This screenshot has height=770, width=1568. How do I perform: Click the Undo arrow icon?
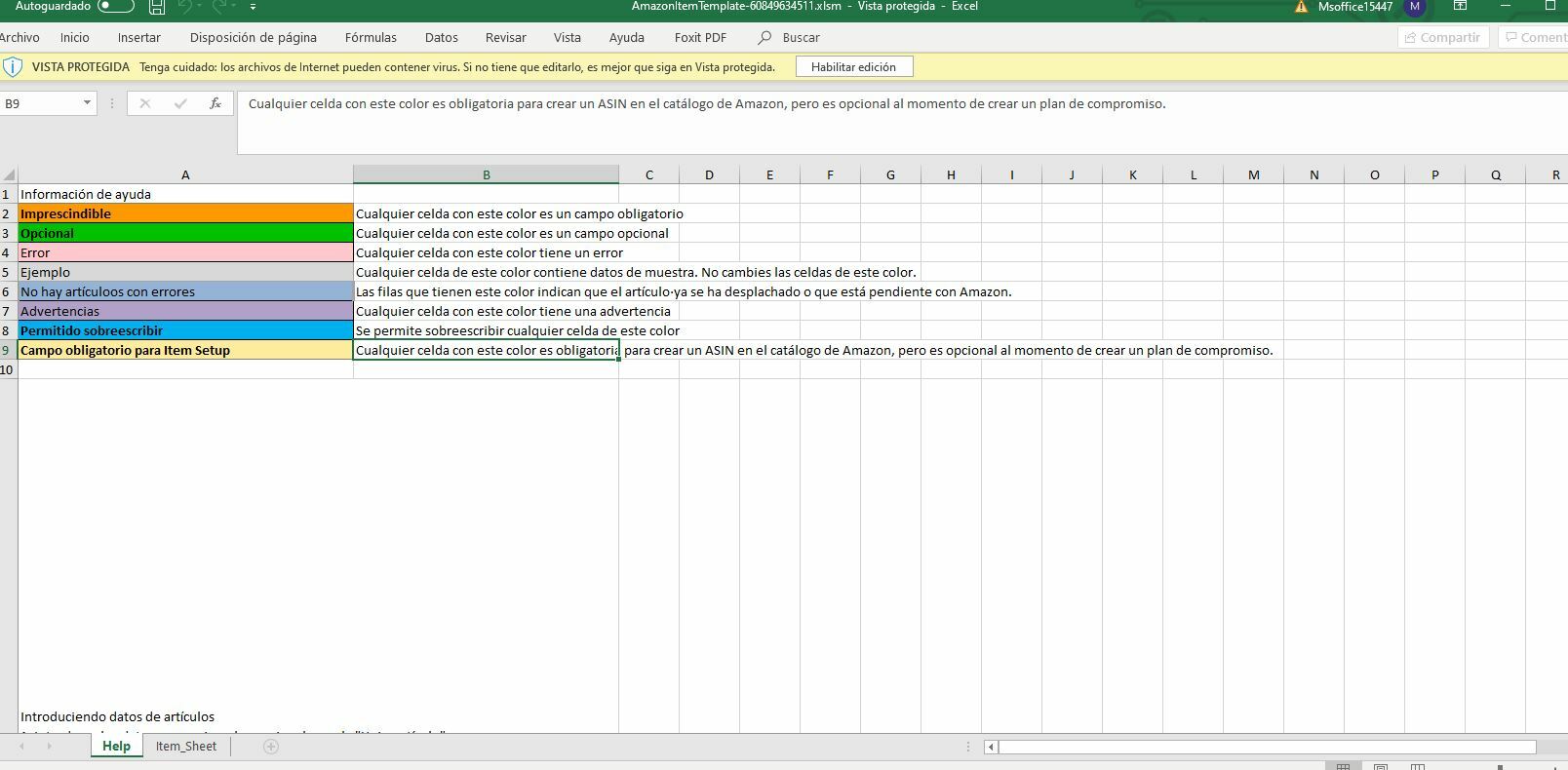[x=185, y=6]
